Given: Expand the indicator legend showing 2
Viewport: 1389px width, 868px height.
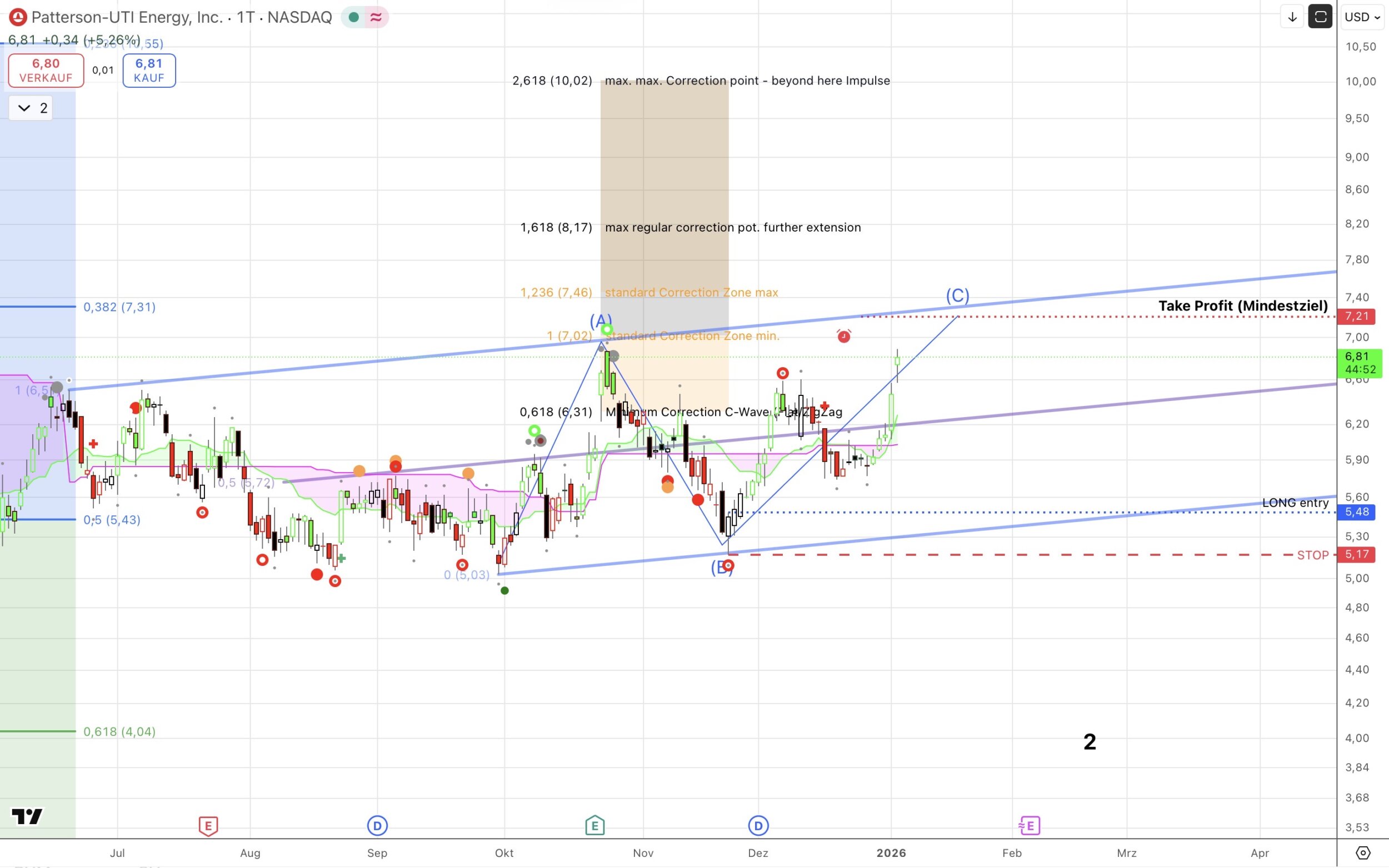Looking at the screenshot, I should click(31, 108).
